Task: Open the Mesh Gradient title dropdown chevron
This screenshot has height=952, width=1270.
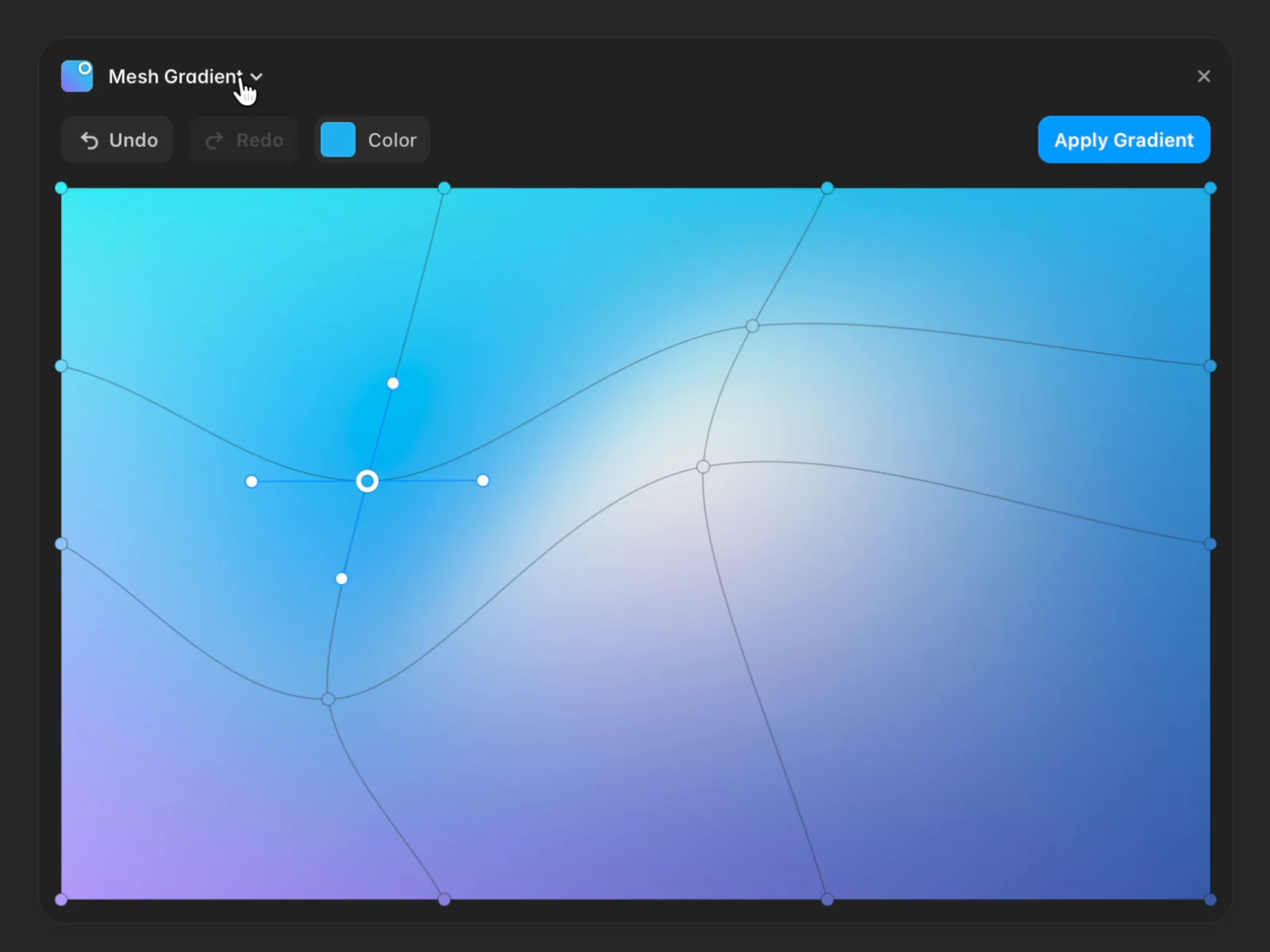Action: [x=256, y=77]
